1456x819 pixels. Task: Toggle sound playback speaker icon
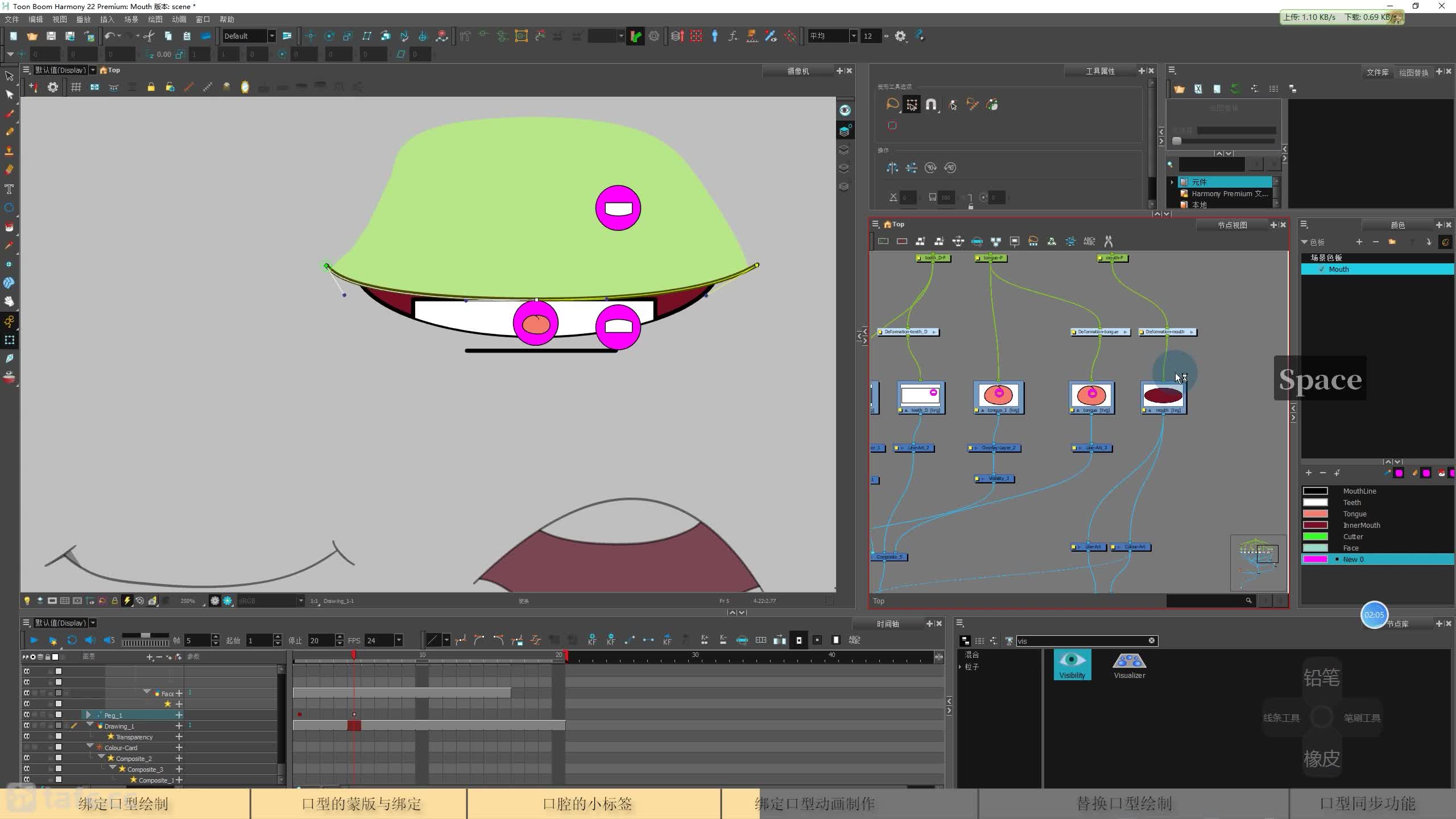(90, 640)
